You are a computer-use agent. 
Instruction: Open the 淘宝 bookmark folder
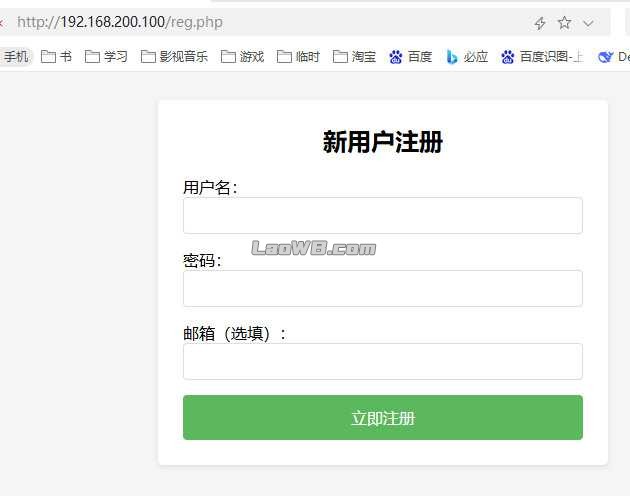tap(355, 57)
